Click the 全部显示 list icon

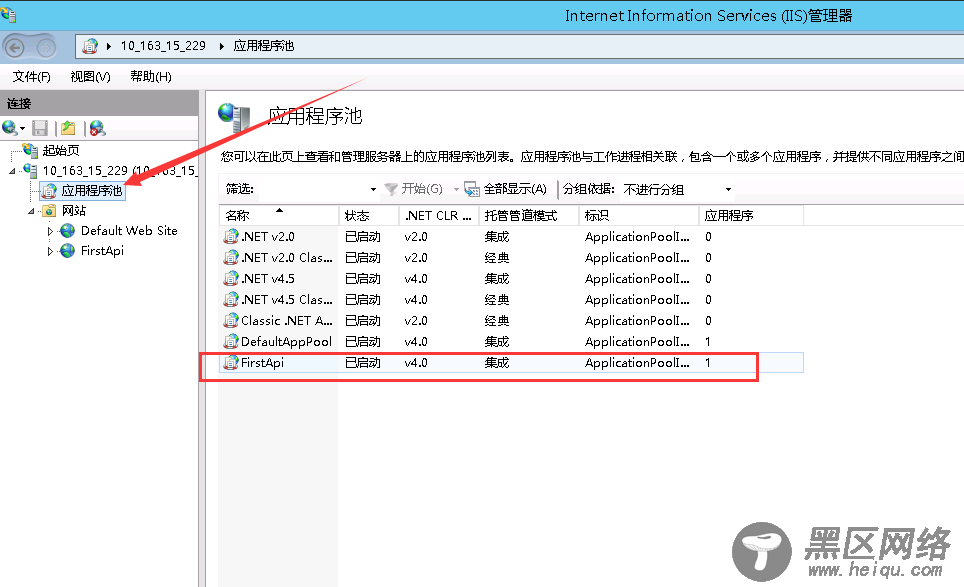[x=472, y=189]
